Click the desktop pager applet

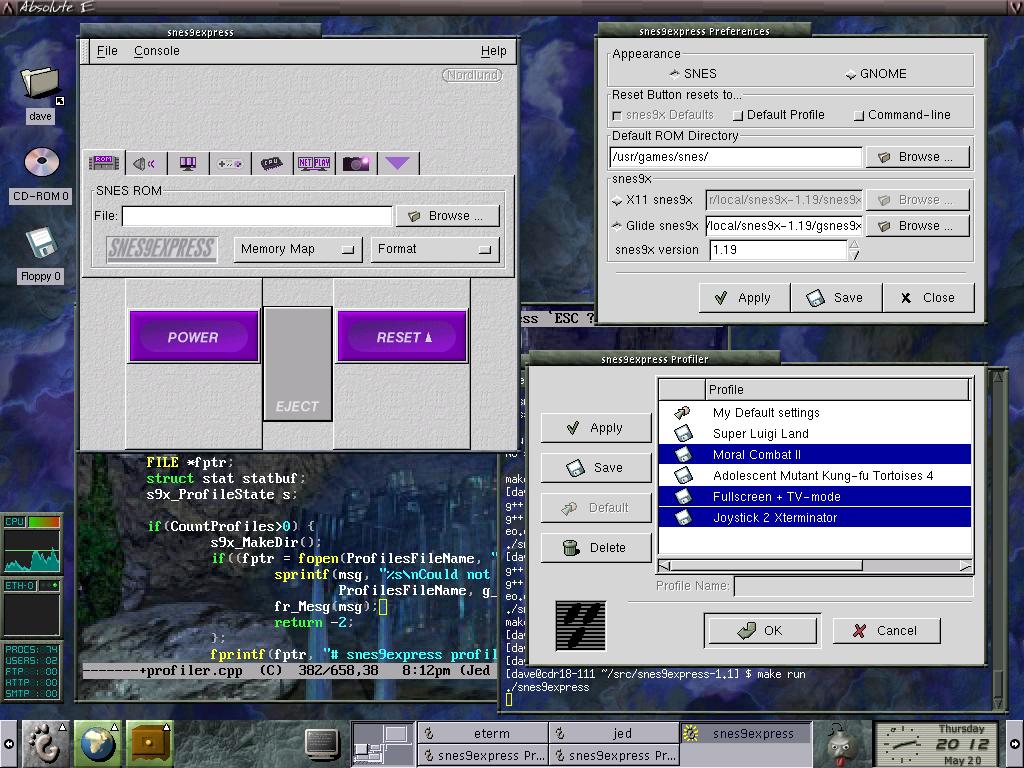click(x=383, y=743)
